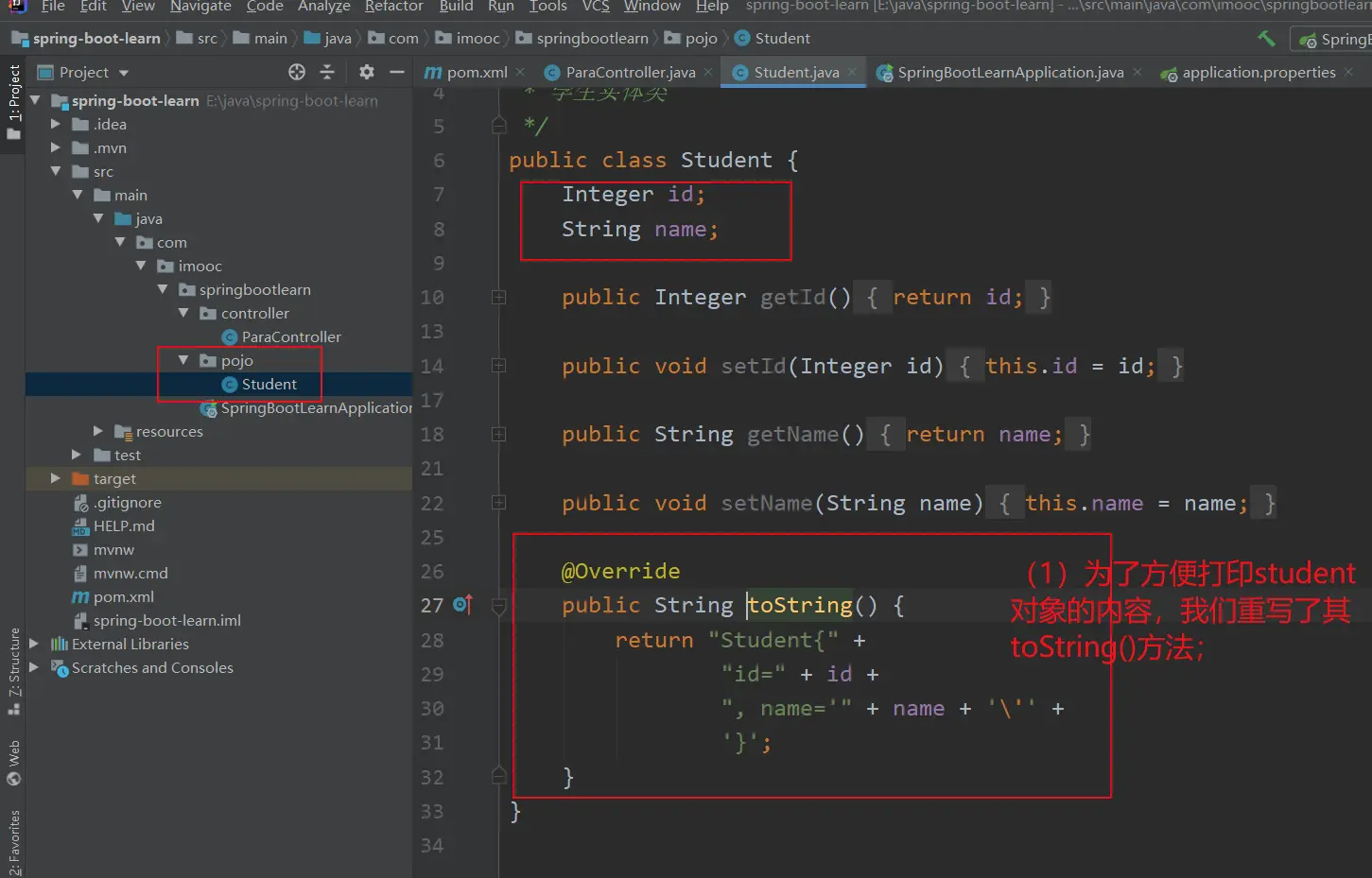This screenshot has width=1372, height=878.
Task: Expand the setName method fold marker
Action: (498, 503)
